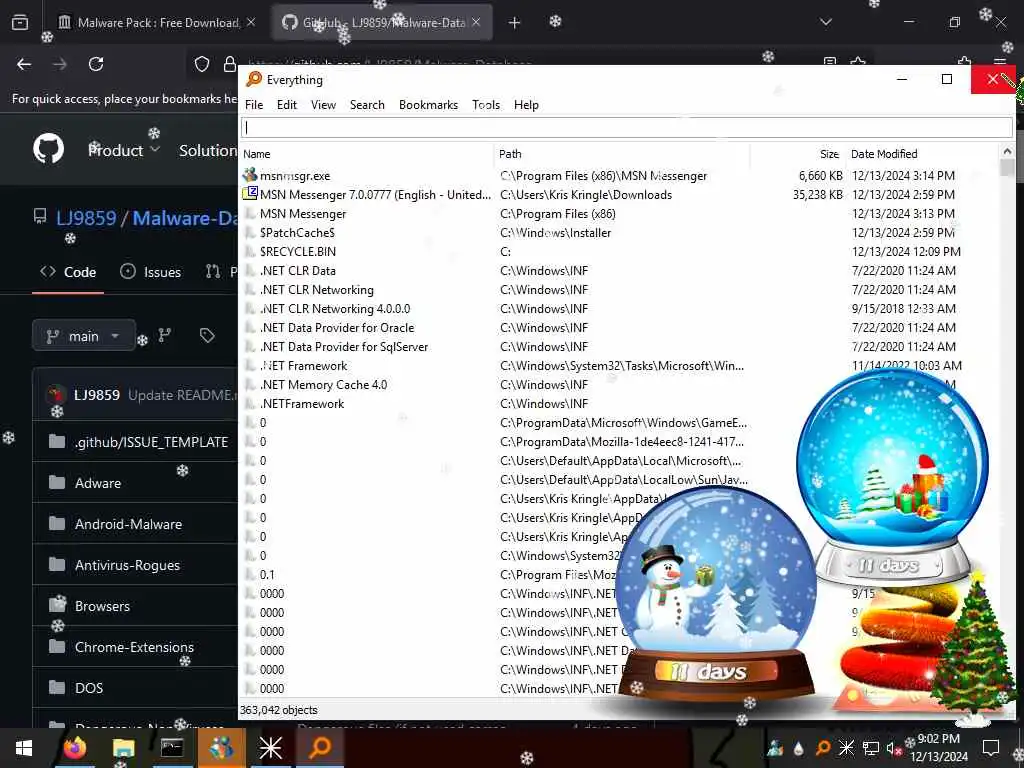Image resolution: width=1024 pixels, height=768 pixels.
Task: Click the Everything tray icon
Action: [823, 748]
